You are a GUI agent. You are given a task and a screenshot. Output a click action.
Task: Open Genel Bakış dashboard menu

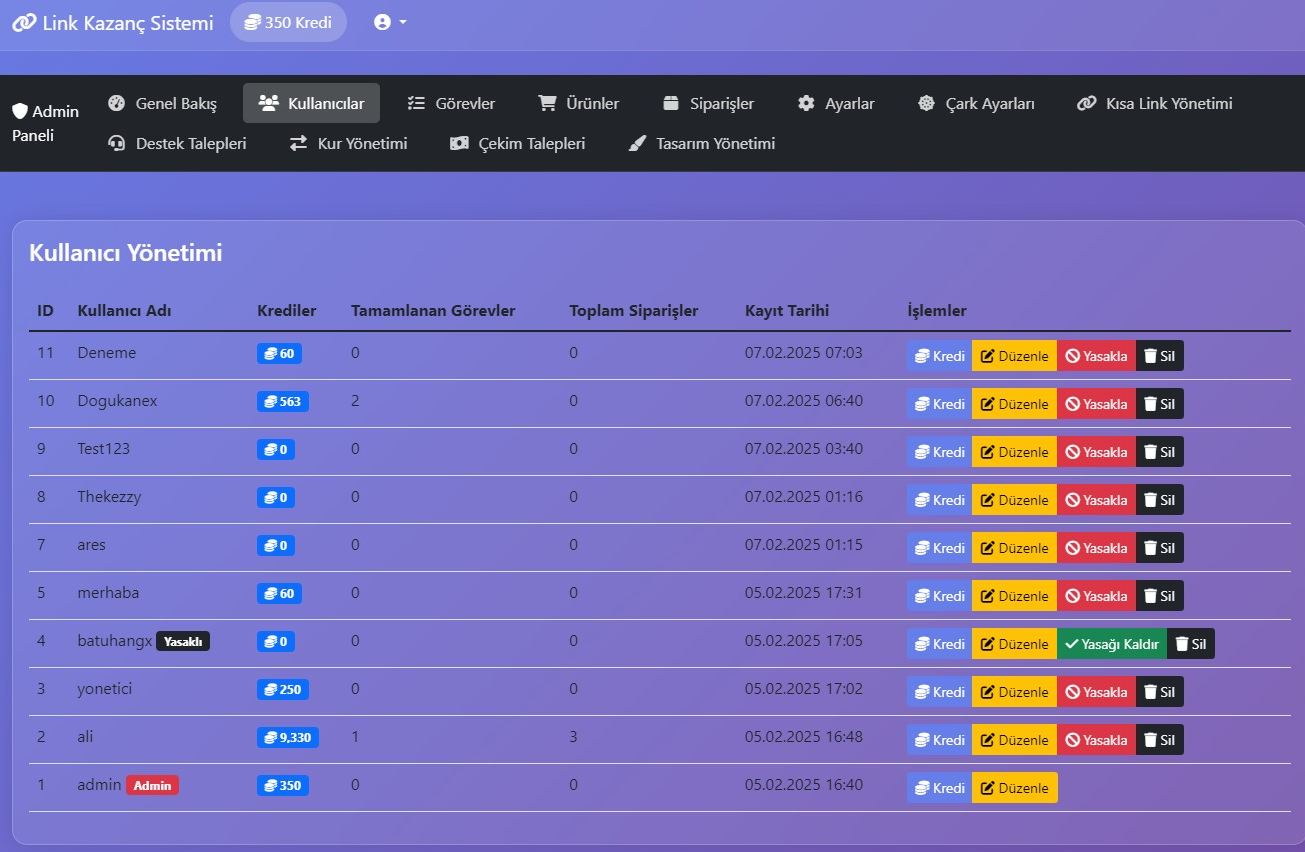click(x=162, y=103)
